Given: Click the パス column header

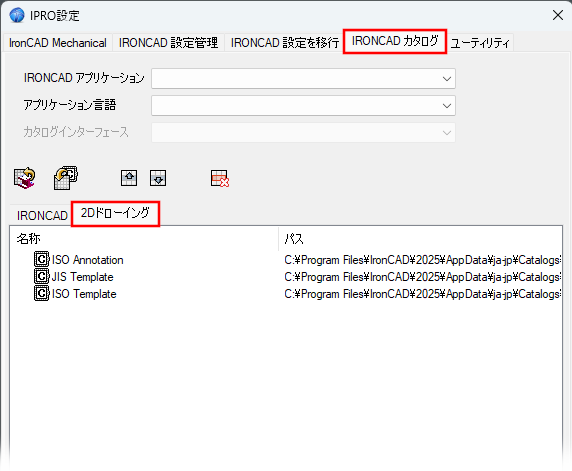Looking at the screenshot, I should (x=420, y=239).
